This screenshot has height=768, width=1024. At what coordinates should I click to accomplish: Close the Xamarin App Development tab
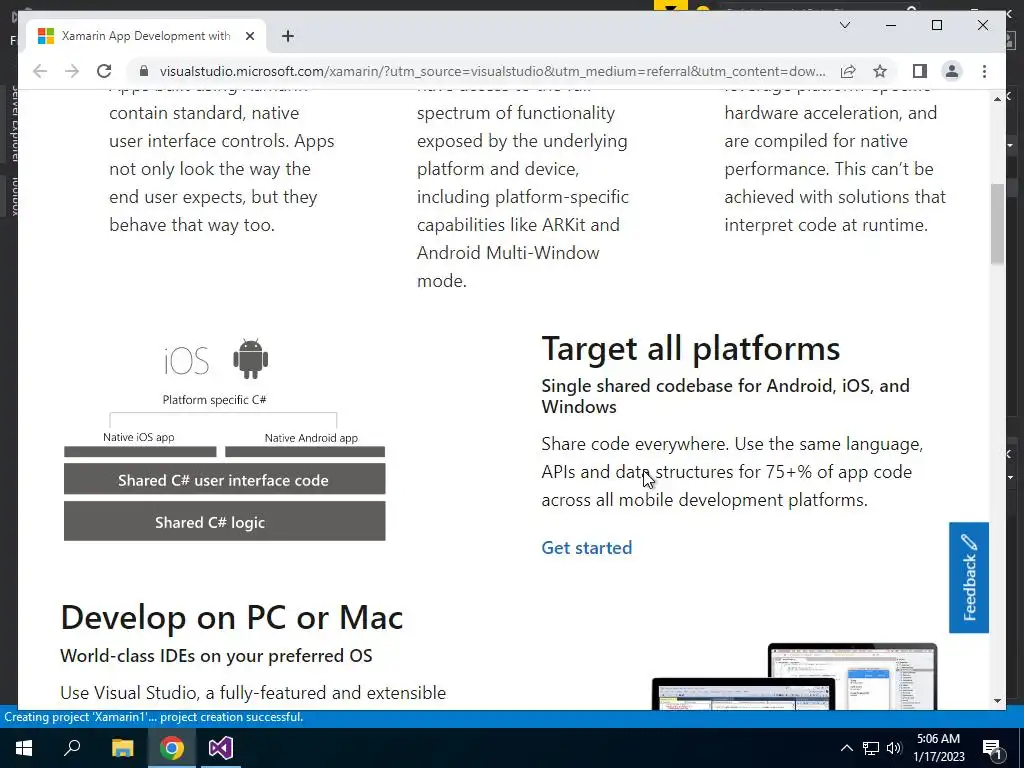[x=249, y=36]
